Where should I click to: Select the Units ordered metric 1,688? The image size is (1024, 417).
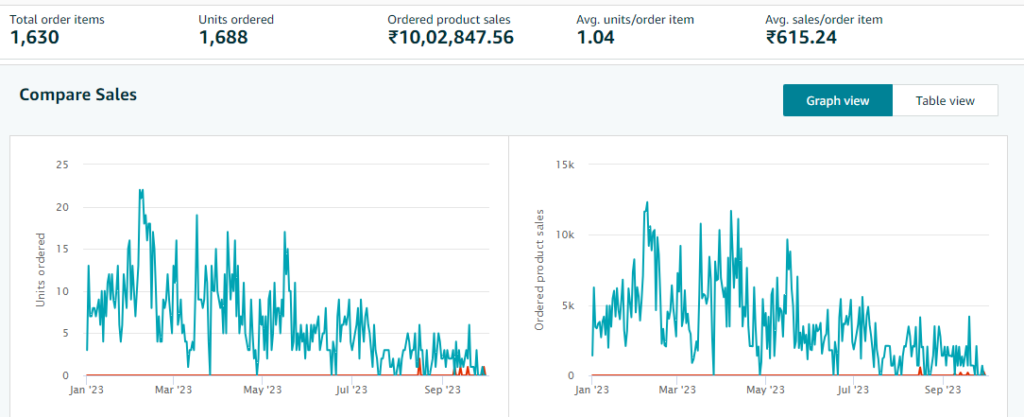tap(223, 38)
